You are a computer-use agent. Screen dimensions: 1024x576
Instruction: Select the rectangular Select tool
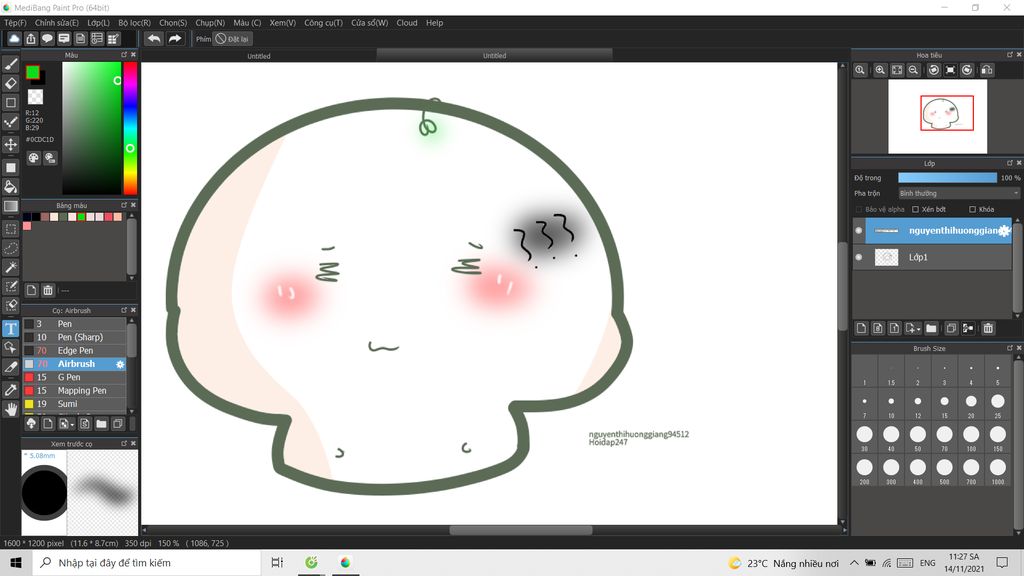[10, 229]
